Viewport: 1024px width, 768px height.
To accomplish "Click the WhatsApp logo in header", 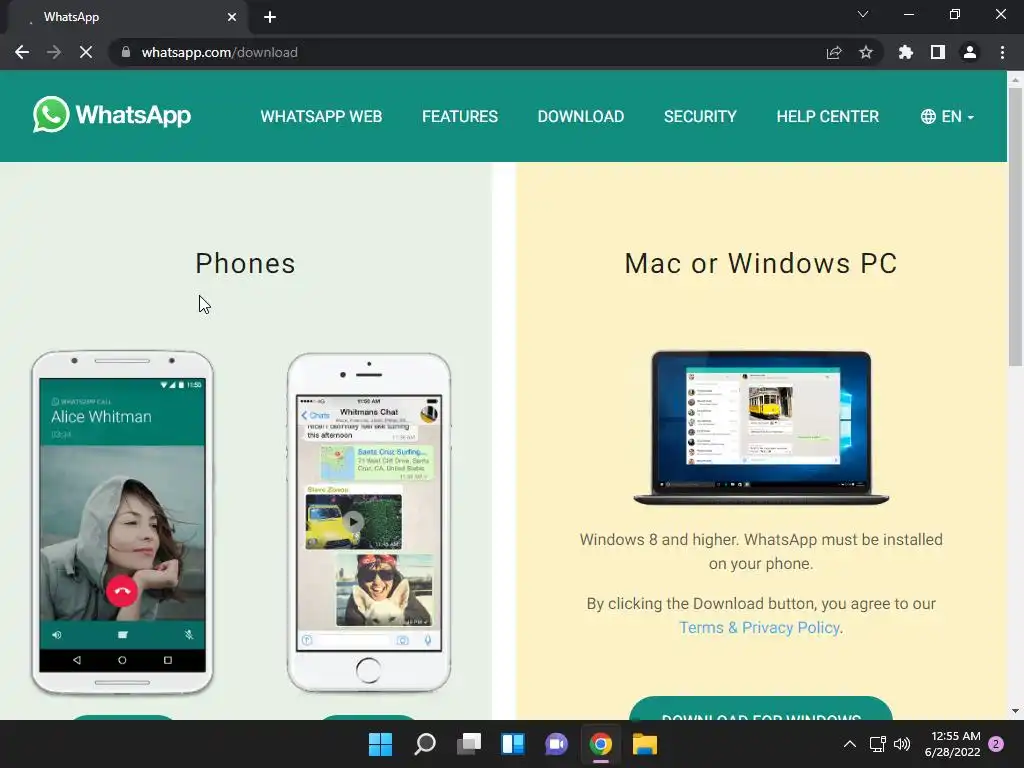I will point(112,115).
